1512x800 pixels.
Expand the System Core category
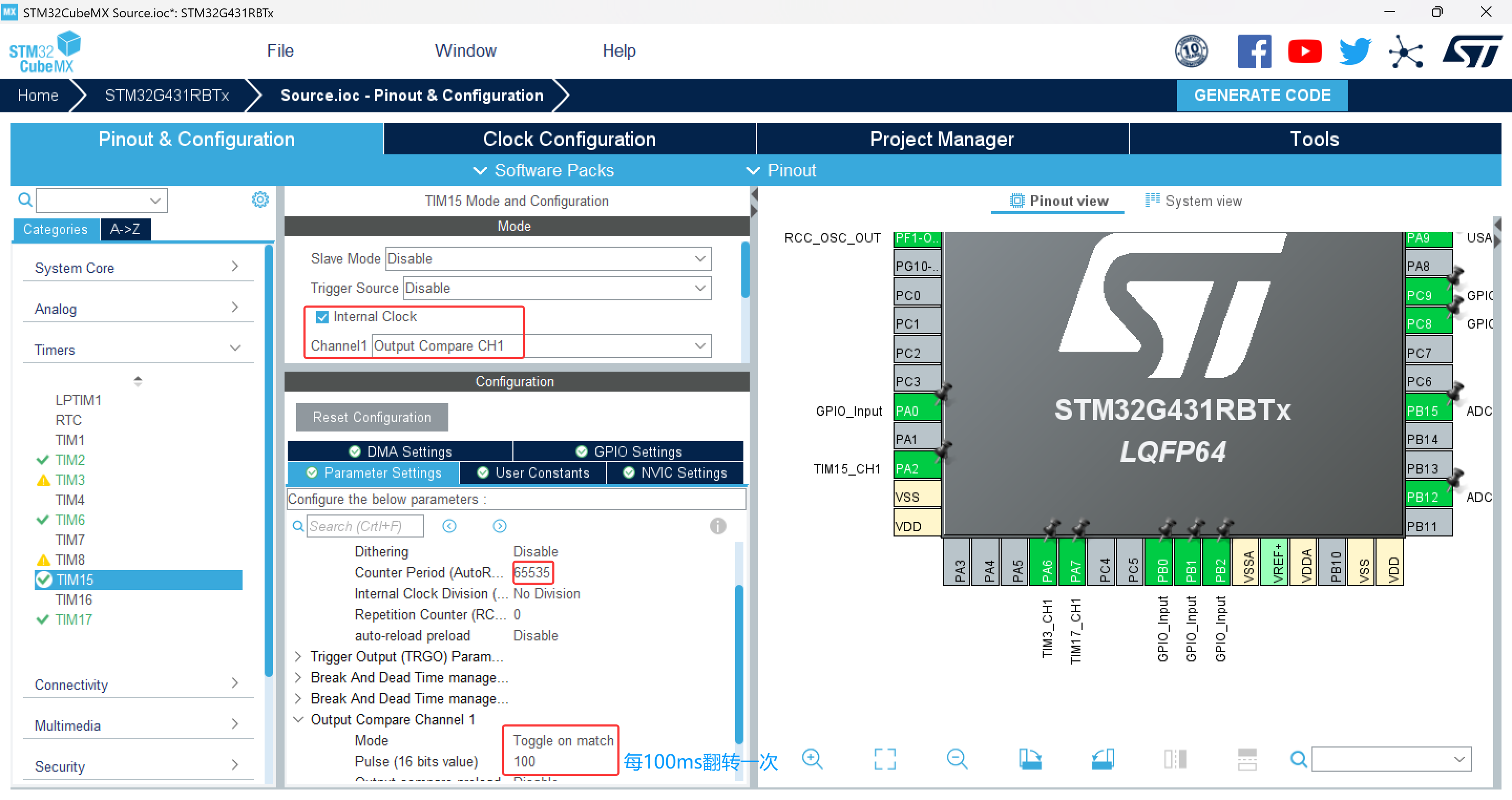tap(139, 268)
